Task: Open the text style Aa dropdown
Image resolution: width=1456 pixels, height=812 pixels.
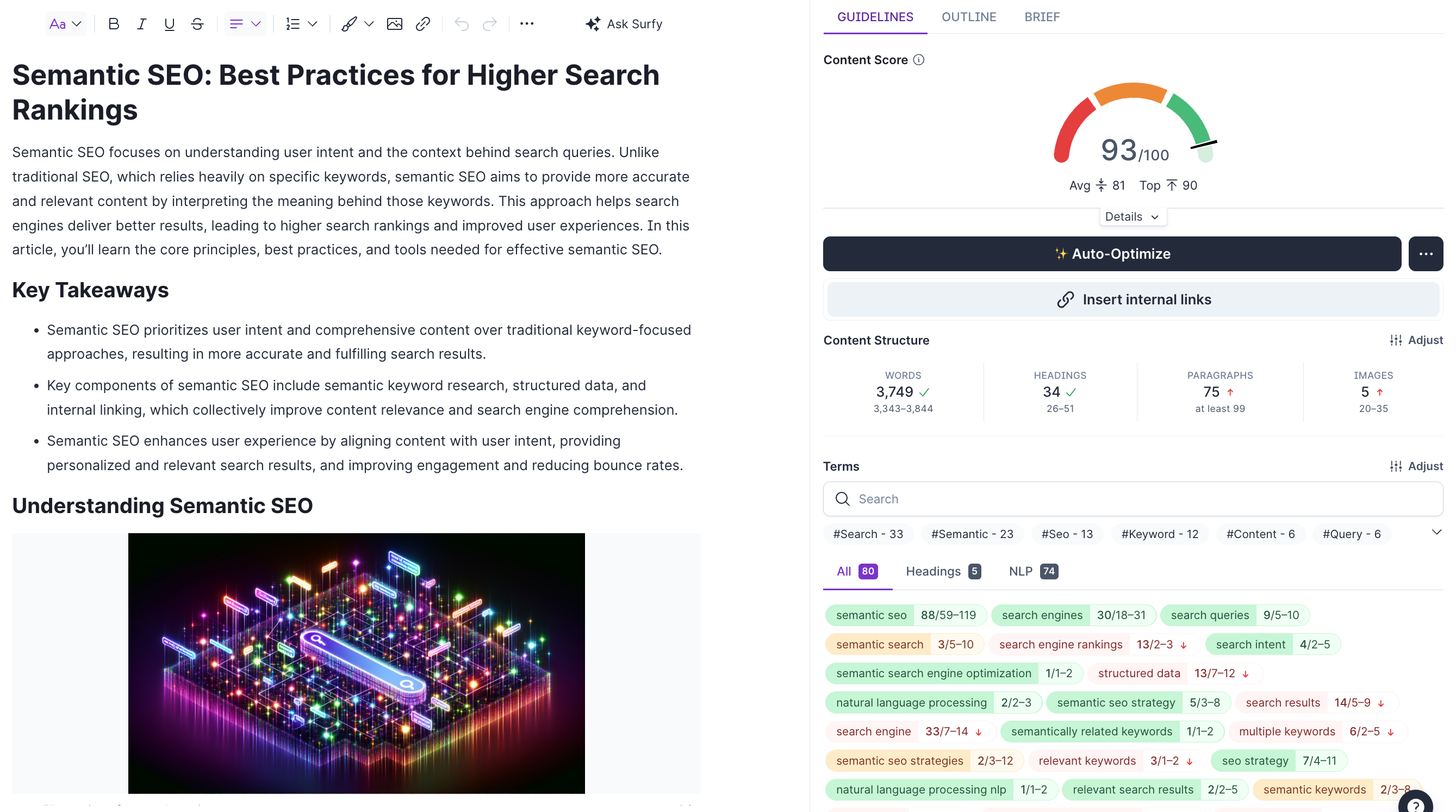Action: tap(66, 24)
